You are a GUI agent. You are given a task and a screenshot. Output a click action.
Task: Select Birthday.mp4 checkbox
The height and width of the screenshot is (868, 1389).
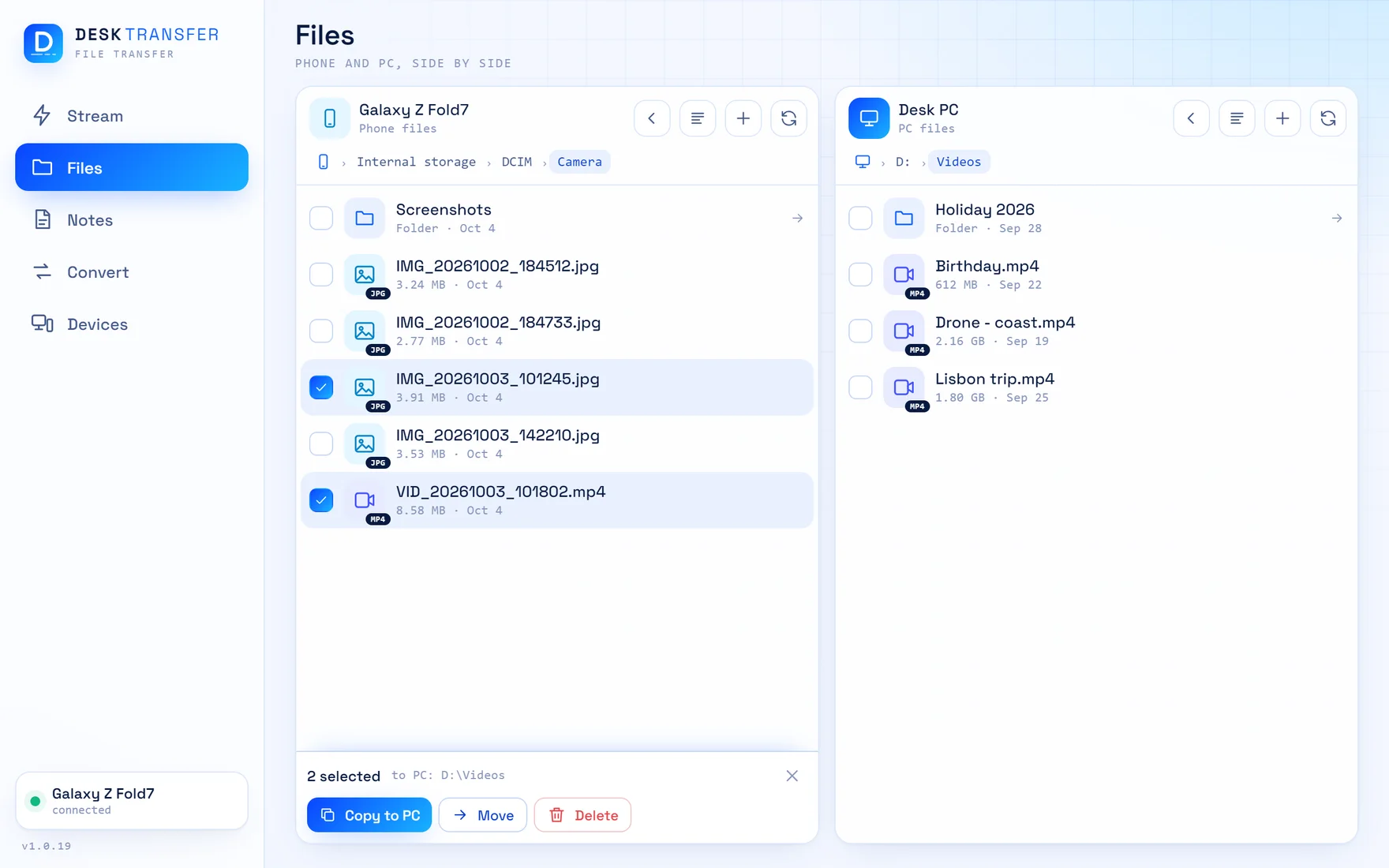(x=860, y=275)
